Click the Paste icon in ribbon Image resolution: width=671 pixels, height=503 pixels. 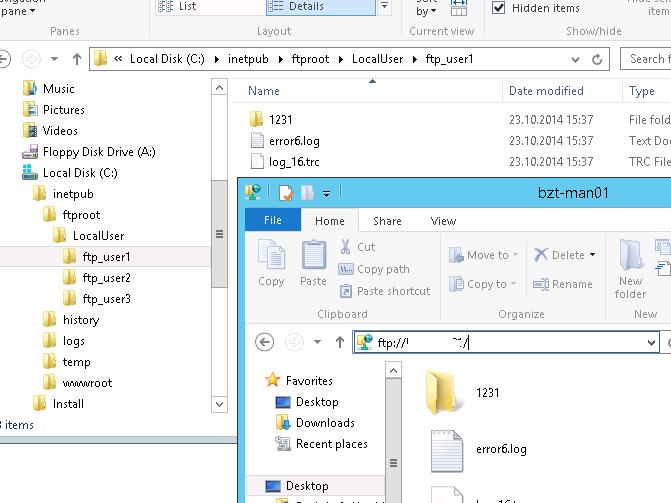313,263
